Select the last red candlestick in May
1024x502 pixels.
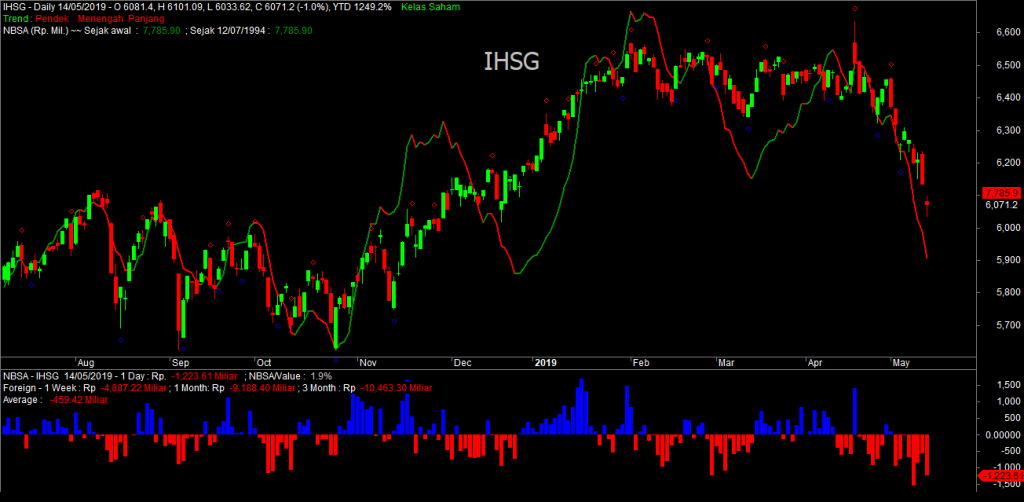point(927,204)
